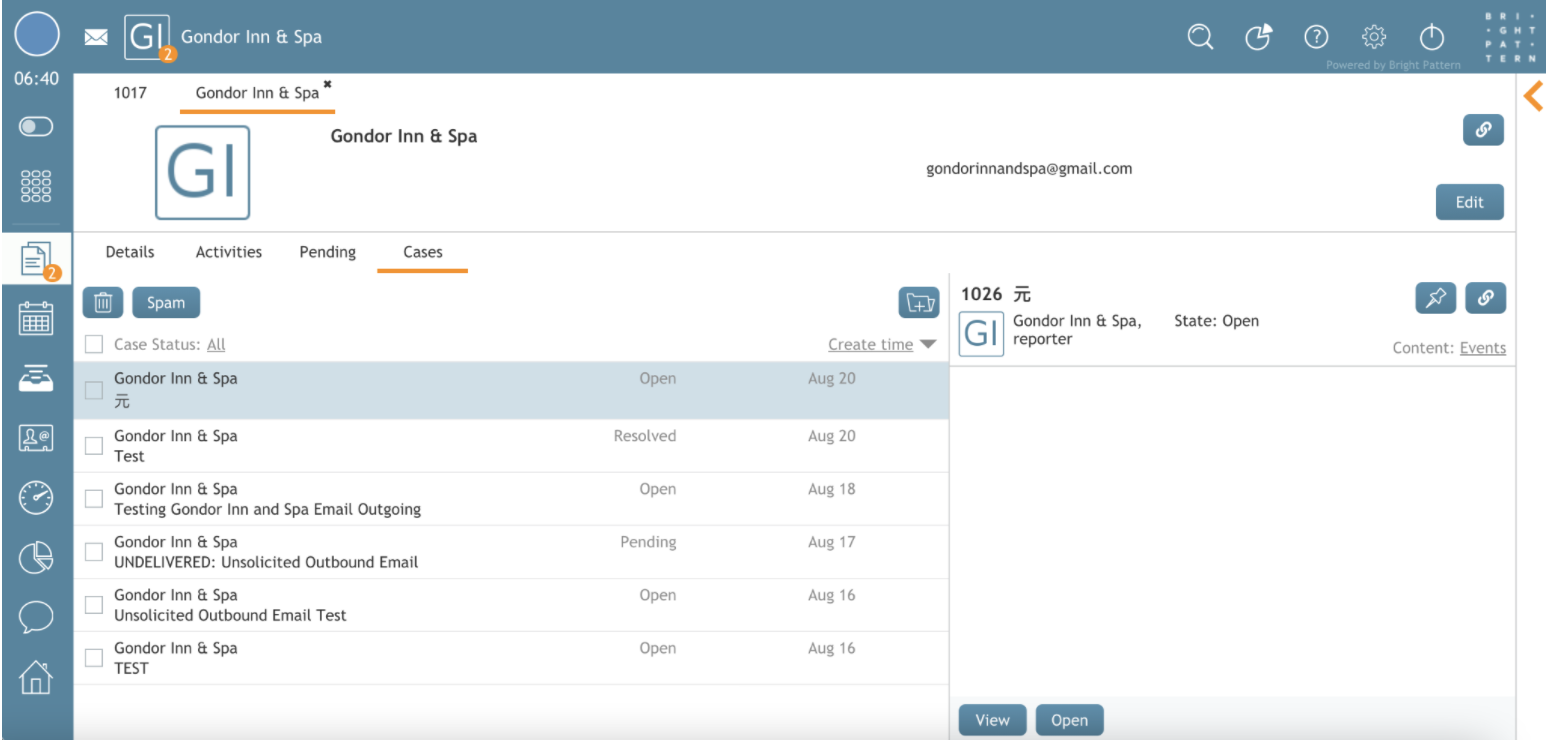
Task: Open the Content Events dropdown
Action: pos(1482,348)
